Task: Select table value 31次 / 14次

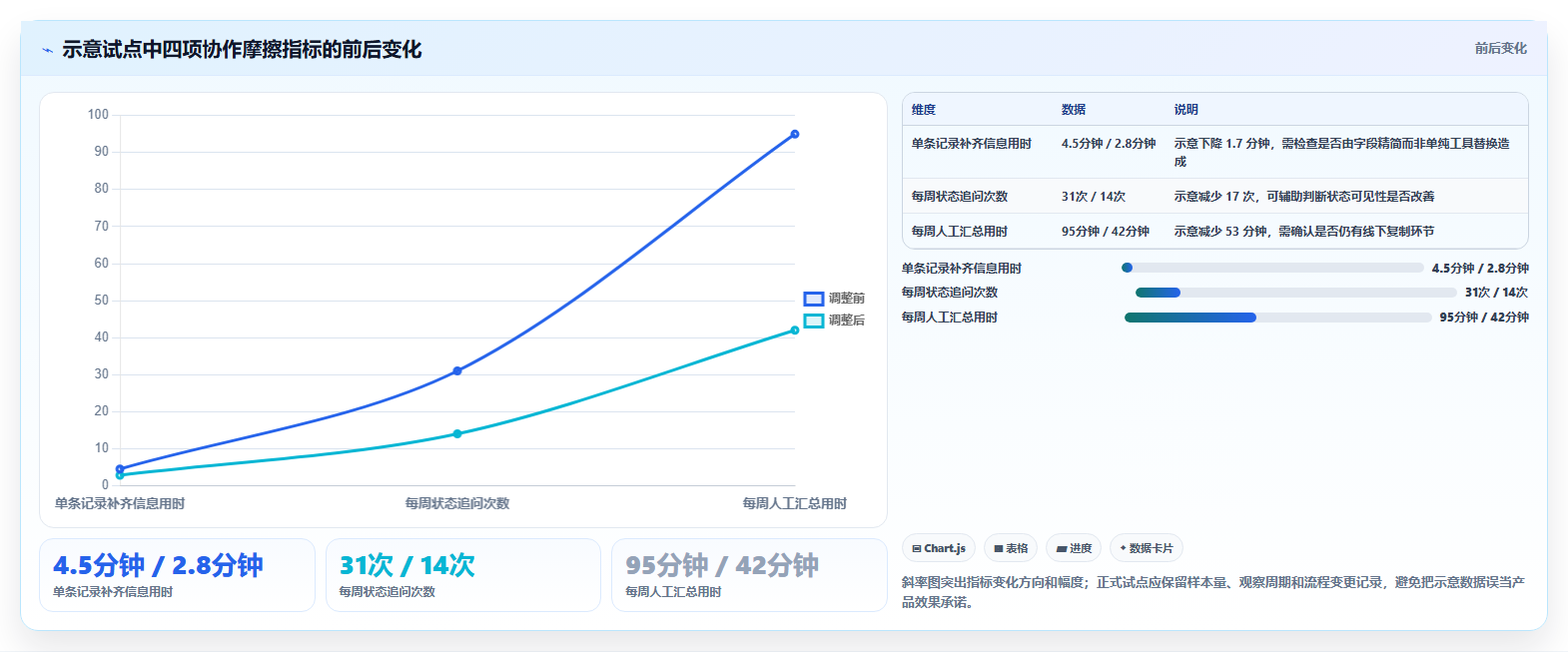Action: 1094,197
